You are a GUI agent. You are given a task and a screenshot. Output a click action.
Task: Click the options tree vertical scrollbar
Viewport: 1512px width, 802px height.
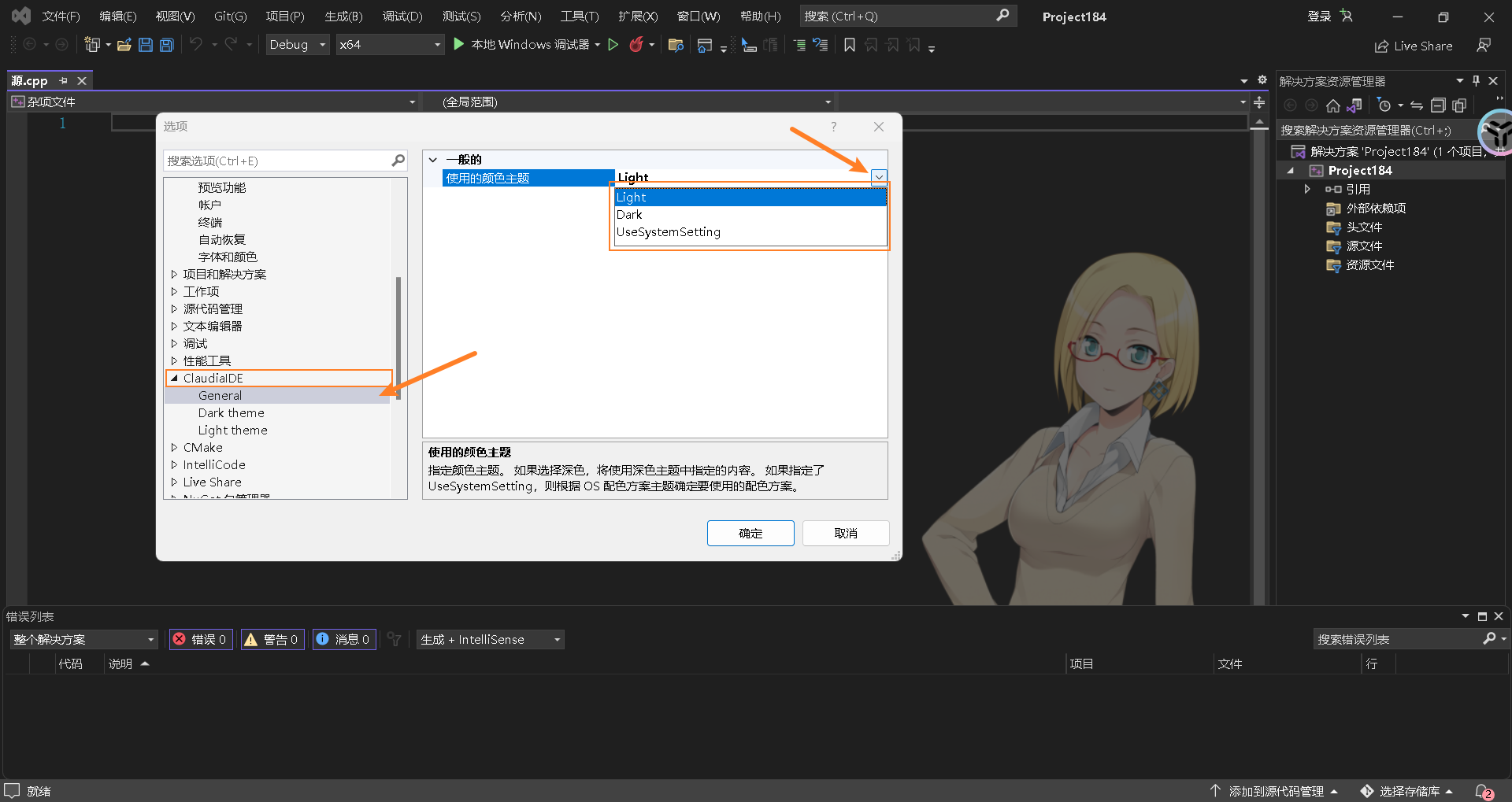click(x=398, y=338)
